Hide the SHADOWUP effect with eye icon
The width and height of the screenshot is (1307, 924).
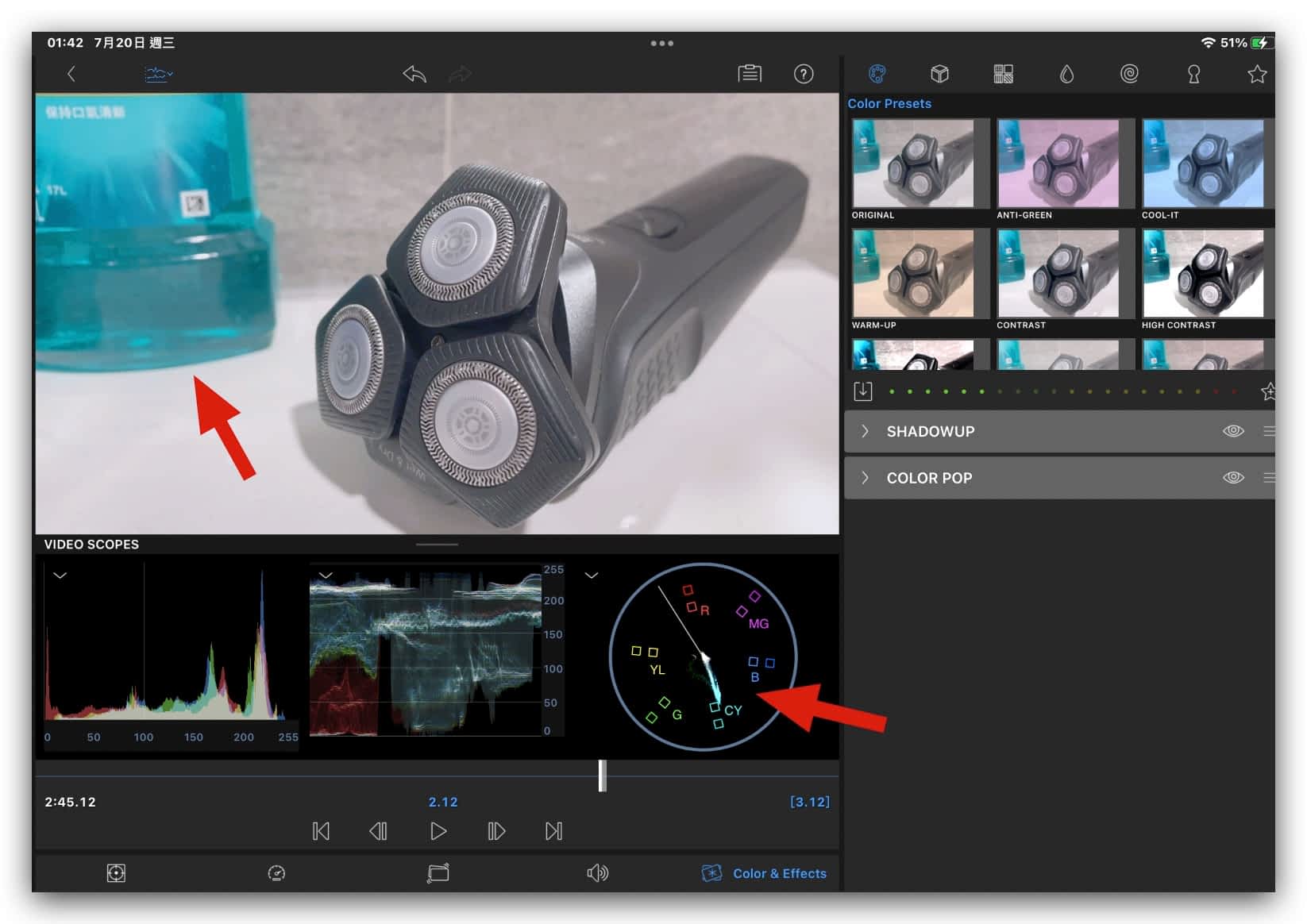click(1232, 431)
